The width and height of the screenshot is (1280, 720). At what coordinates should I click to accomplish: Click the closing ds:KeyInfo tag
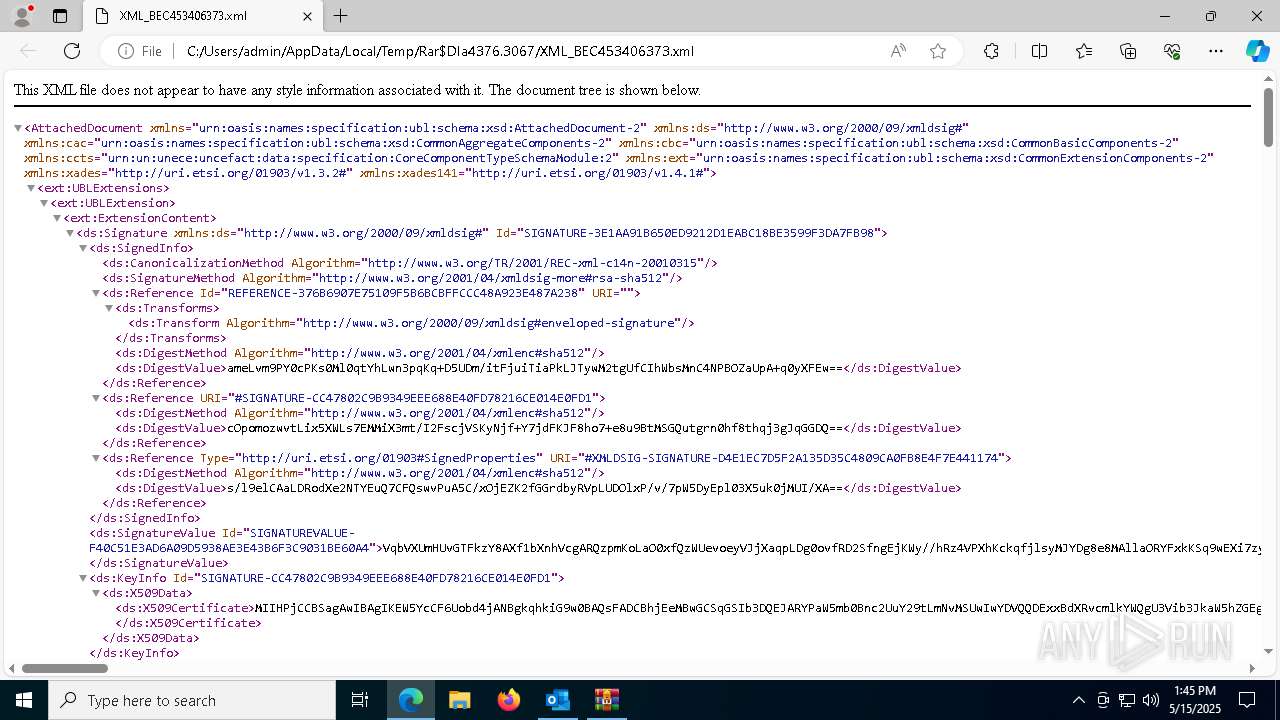[134, 653]
